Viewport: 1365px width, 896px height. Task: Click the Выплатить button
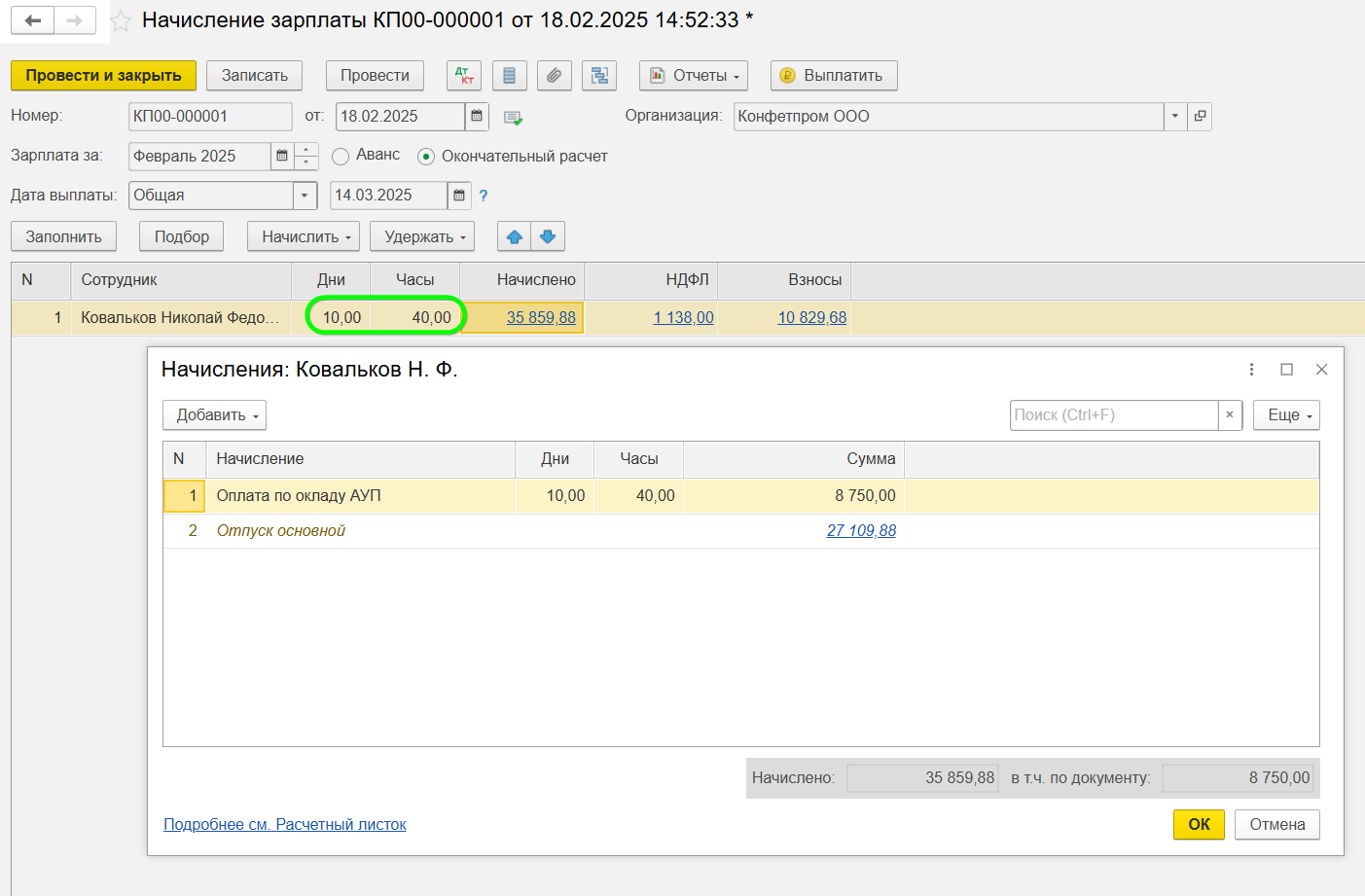pyautogui.click(x=834, y=75)
